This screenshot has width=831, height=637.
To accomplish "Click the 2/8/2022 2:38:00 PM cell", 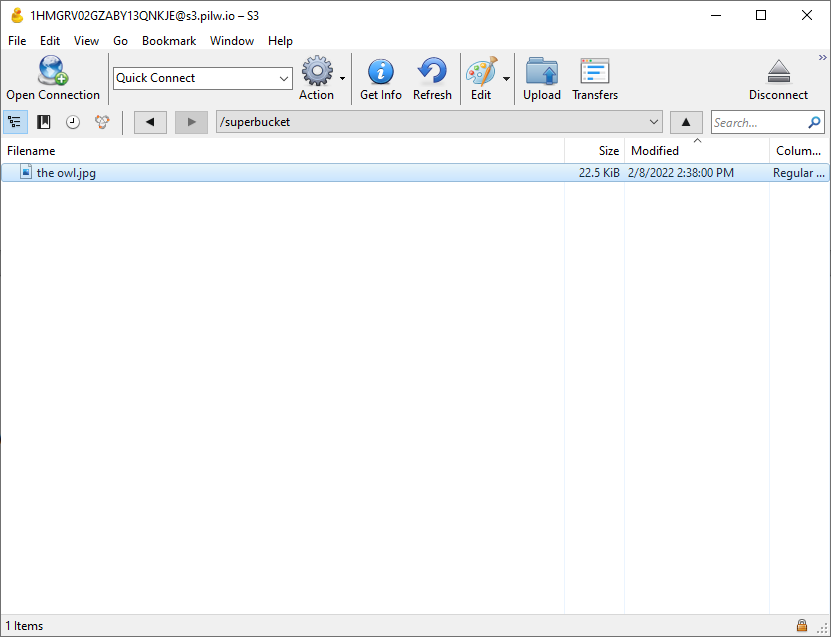I will [680, 173].
